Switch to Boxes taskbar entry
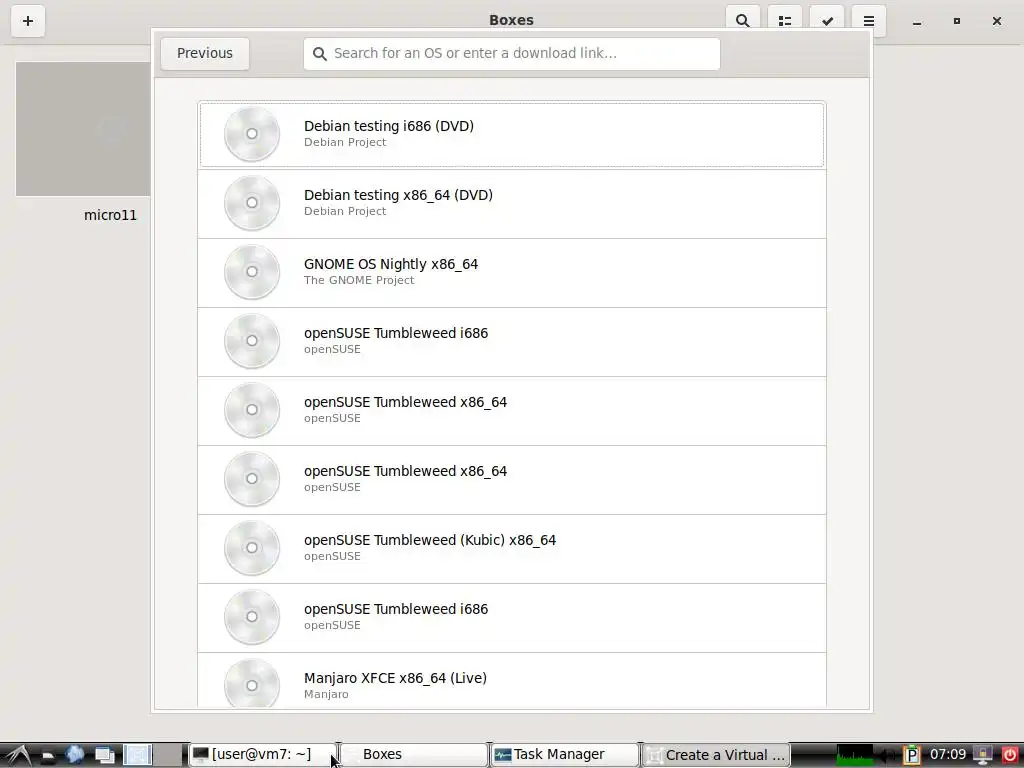Screen dimensions: 1024x768 (x=414, y=755)
